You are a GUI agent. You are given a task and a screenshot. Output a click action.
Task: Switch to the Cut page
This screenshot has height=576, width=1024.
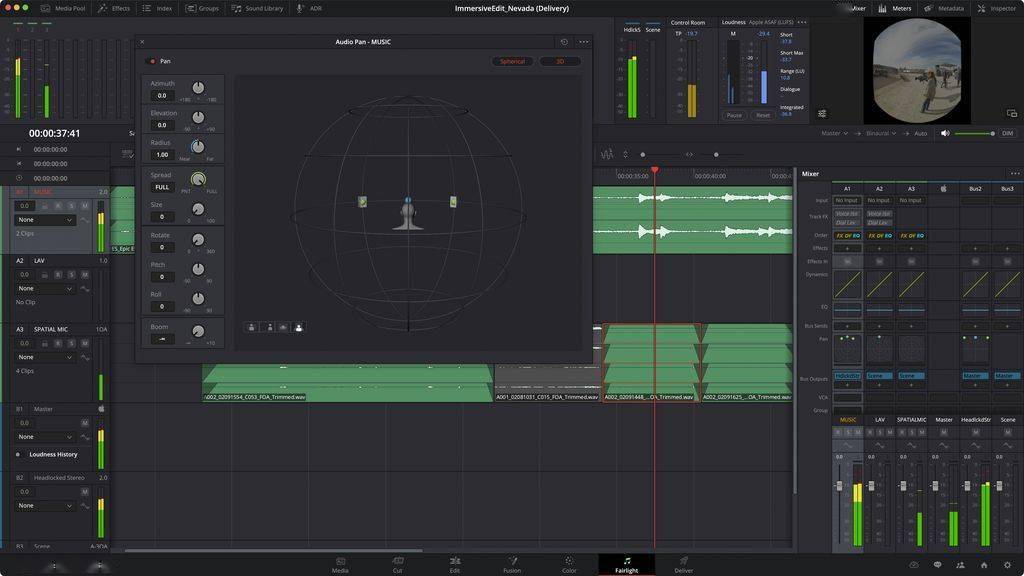397,565
